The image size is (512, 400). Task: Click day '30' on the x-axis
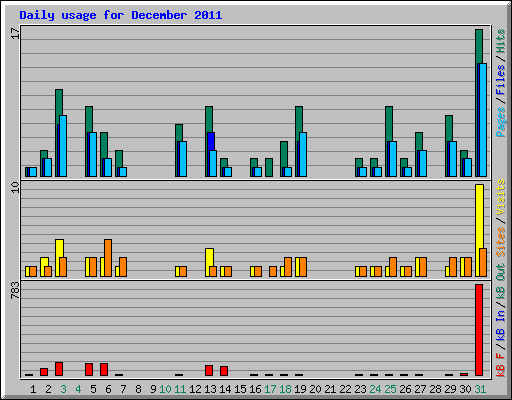coord(465,389)
